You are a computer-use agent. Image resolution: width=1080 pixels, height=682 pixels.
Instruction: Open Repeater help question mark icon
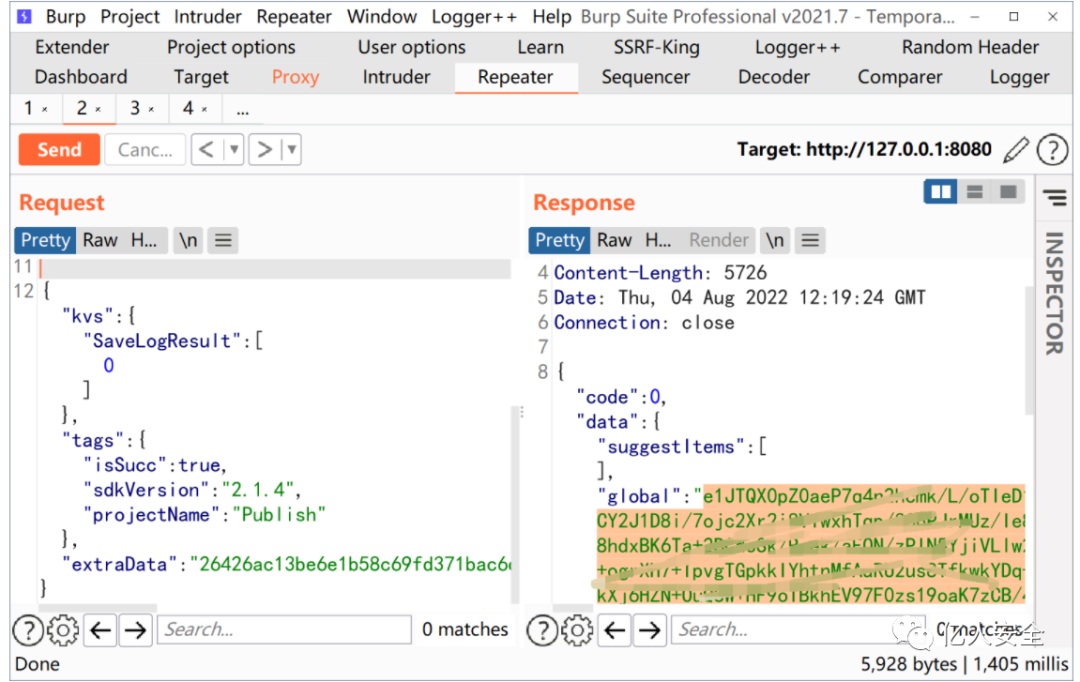coord(1052,149)
